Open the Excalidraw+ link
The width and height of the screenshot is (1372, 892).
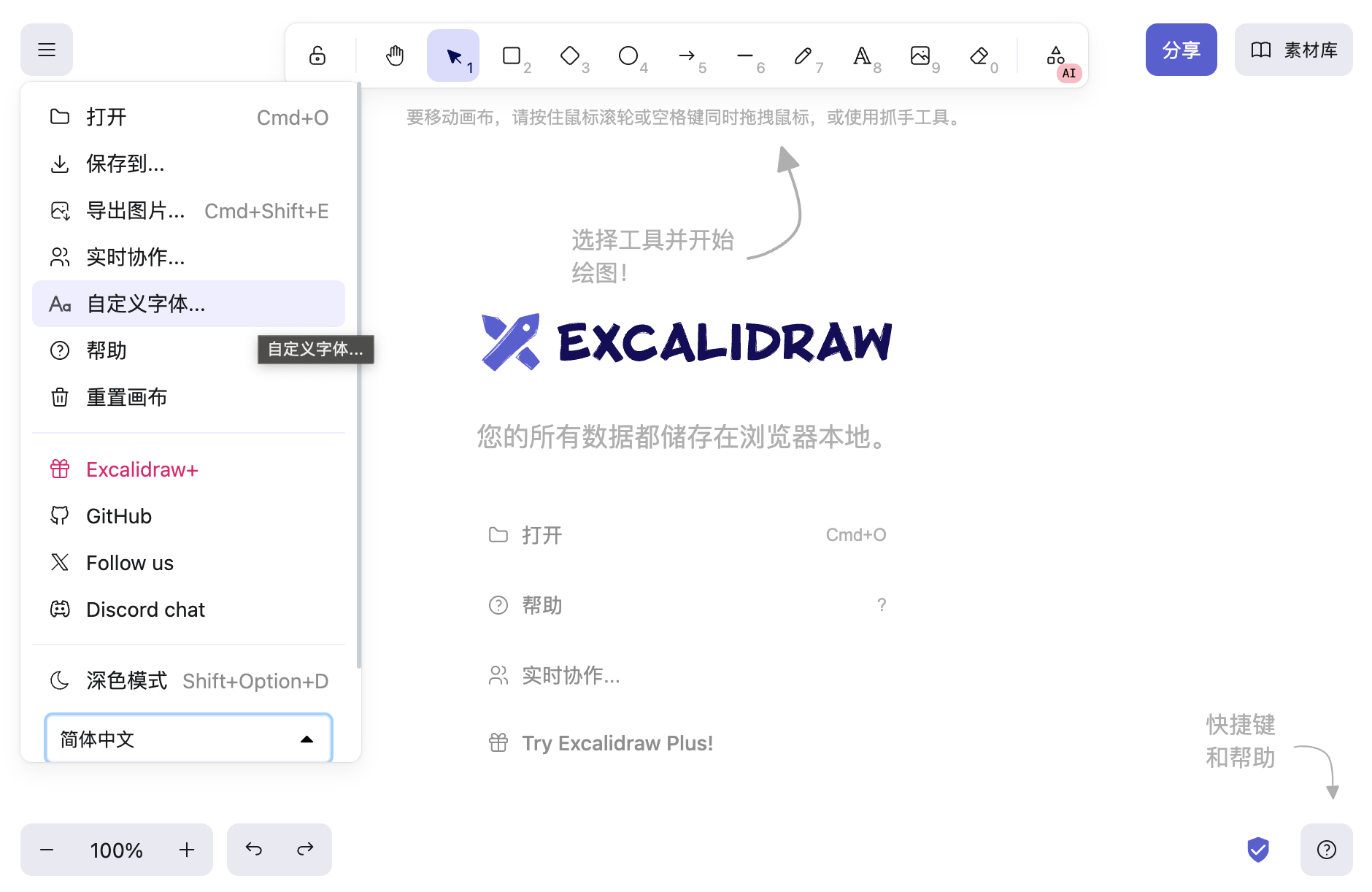pyautogui.click(x=188, y=469)
